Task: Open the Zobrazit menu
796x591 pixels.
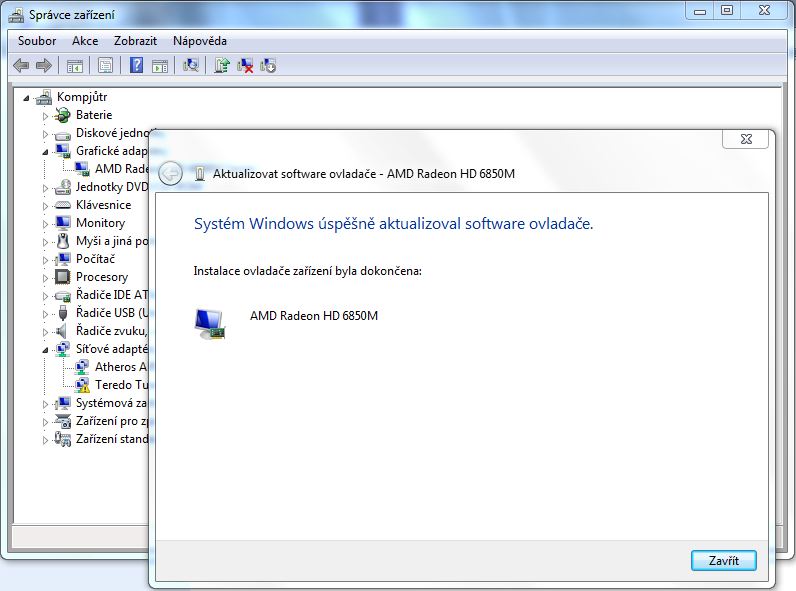Action: pyautogui.click(x=135, y=41)
